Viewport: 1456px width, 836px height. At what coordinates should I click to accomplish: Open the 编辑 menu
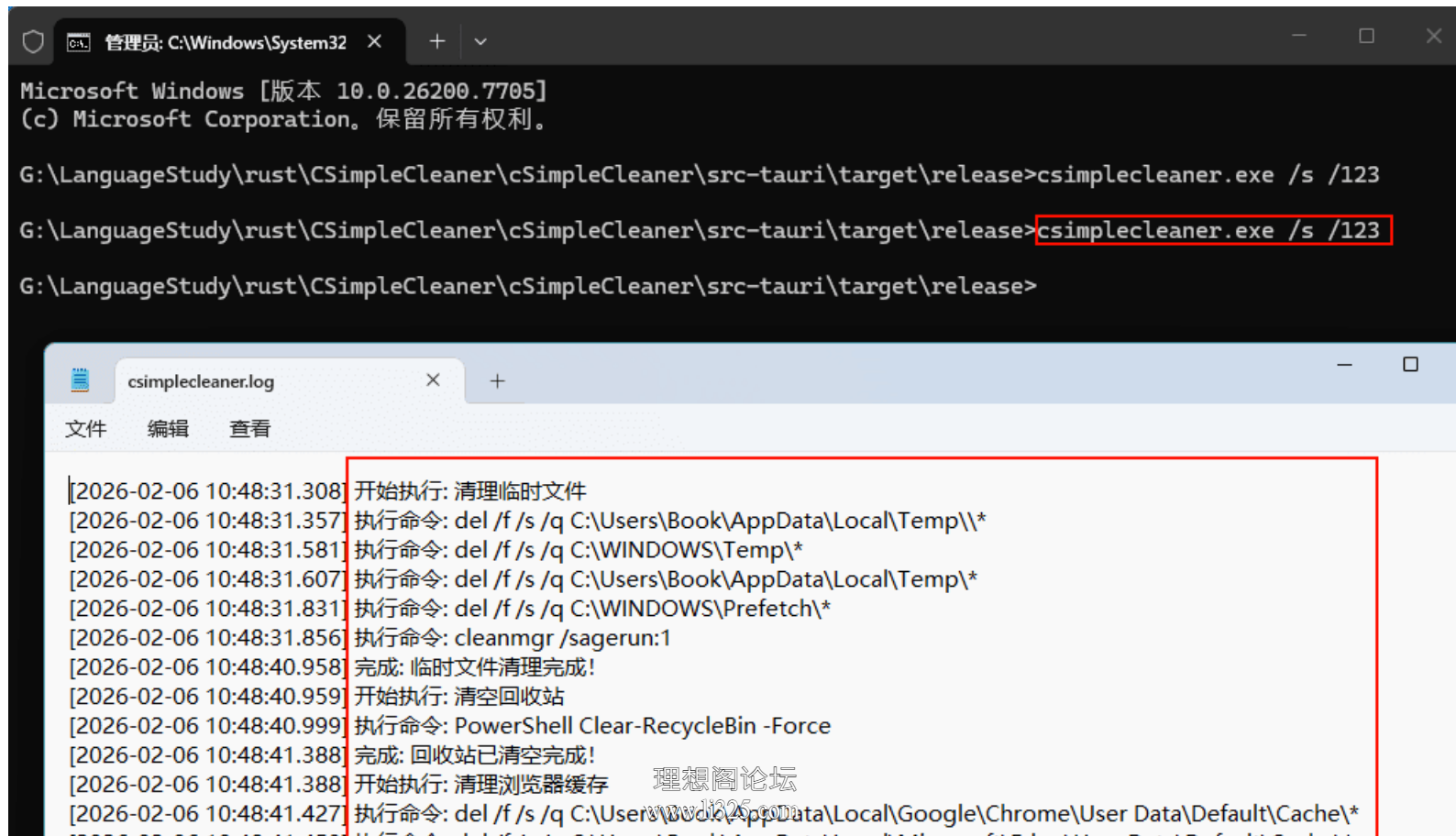pos(168,428)
